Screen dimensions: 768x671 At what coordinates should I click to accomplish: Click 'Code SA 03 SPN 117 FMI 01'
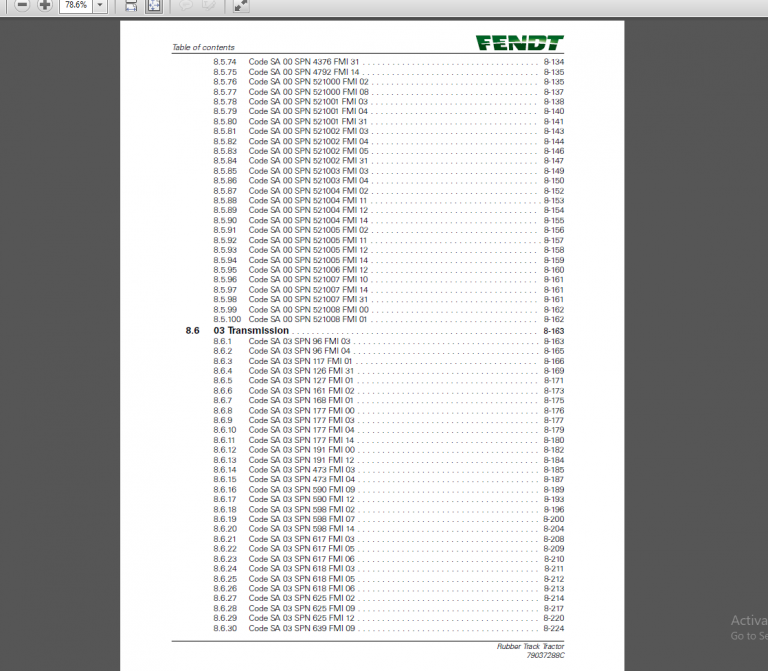coord(300,361)
